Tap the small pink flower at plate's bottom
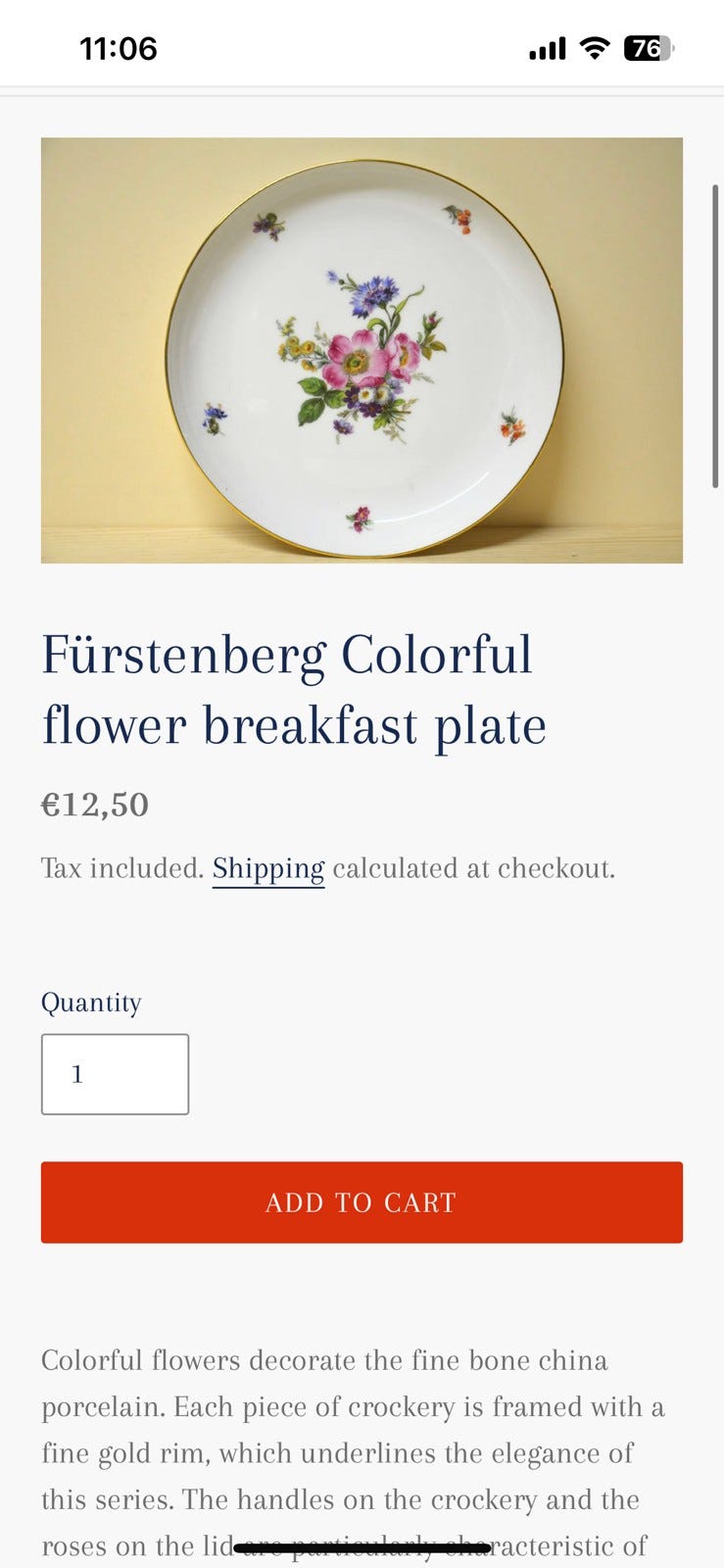Screen dimensions: 724x1568 tap(360, 517)
